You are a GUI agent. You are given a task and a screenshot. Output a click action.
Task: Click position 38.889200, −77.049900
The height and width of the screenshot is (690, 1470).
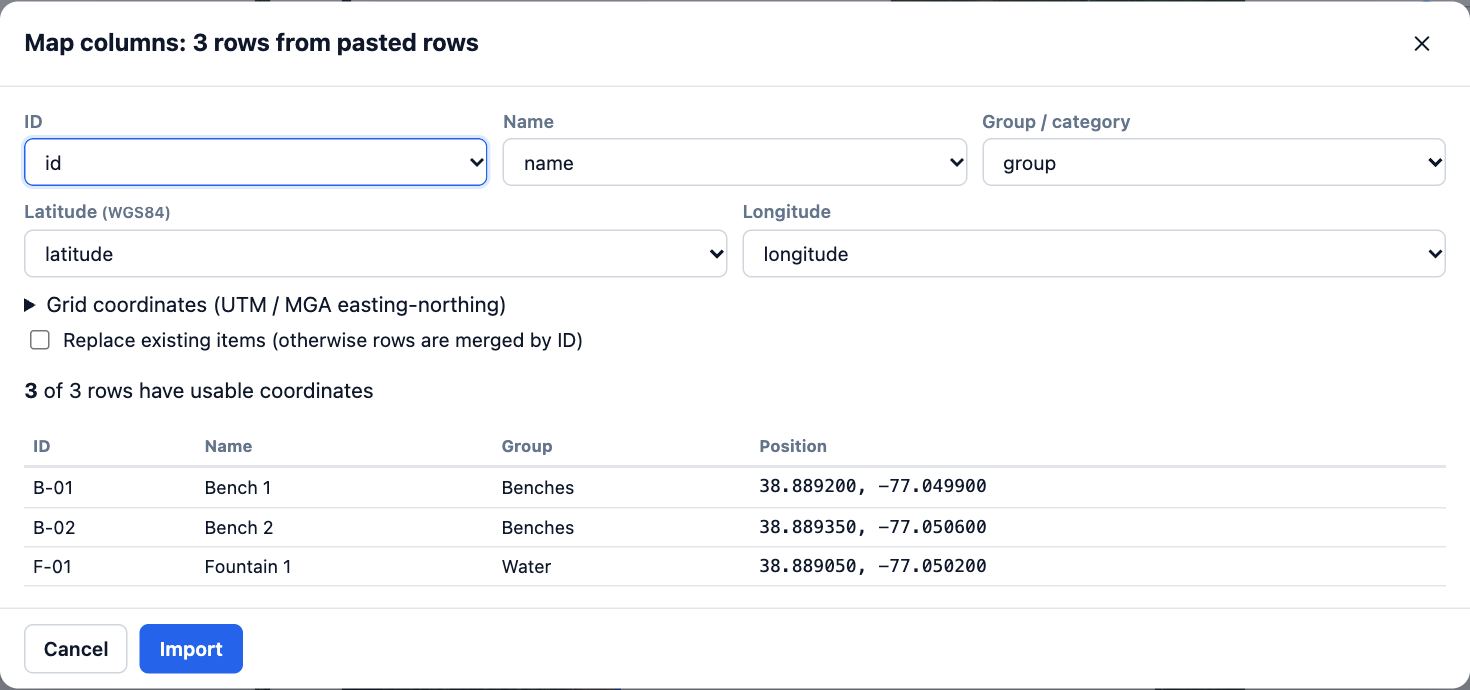point(873,487)
